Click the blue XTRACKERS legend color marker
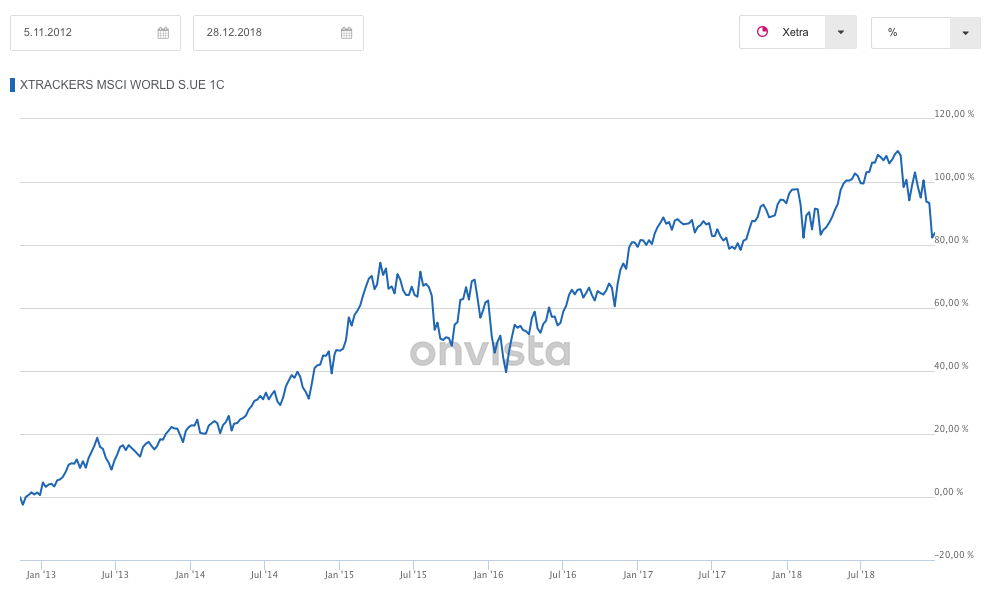Screen dimensions: 989x598 click(x=13, y=85)
